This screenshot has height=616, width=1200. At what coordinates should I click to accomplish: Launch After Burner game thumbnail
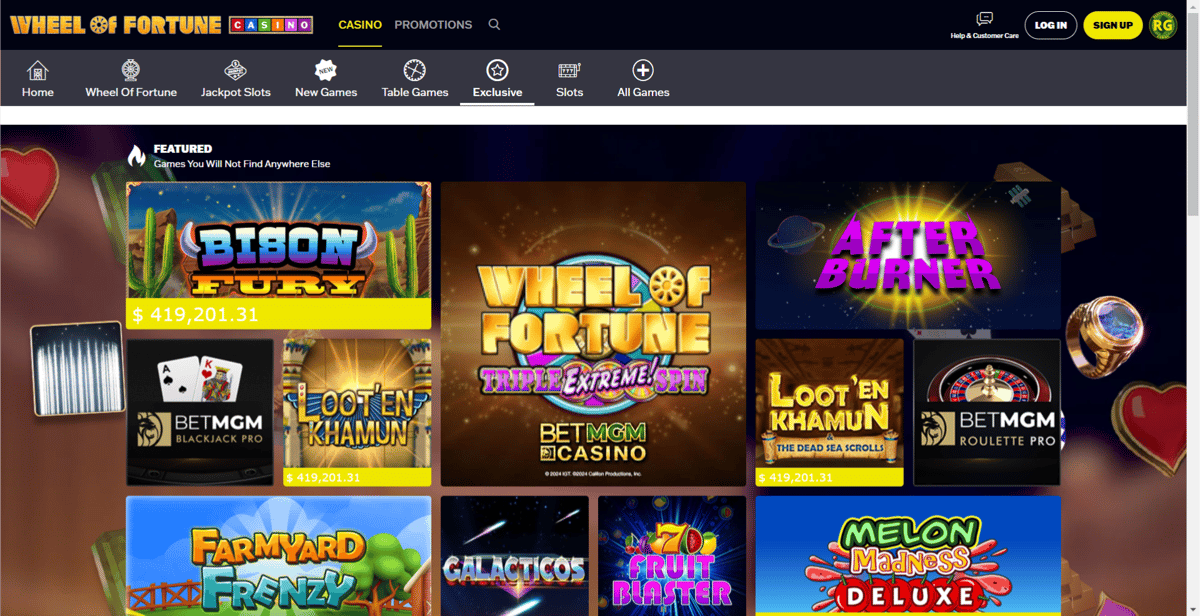pos(908,255)
